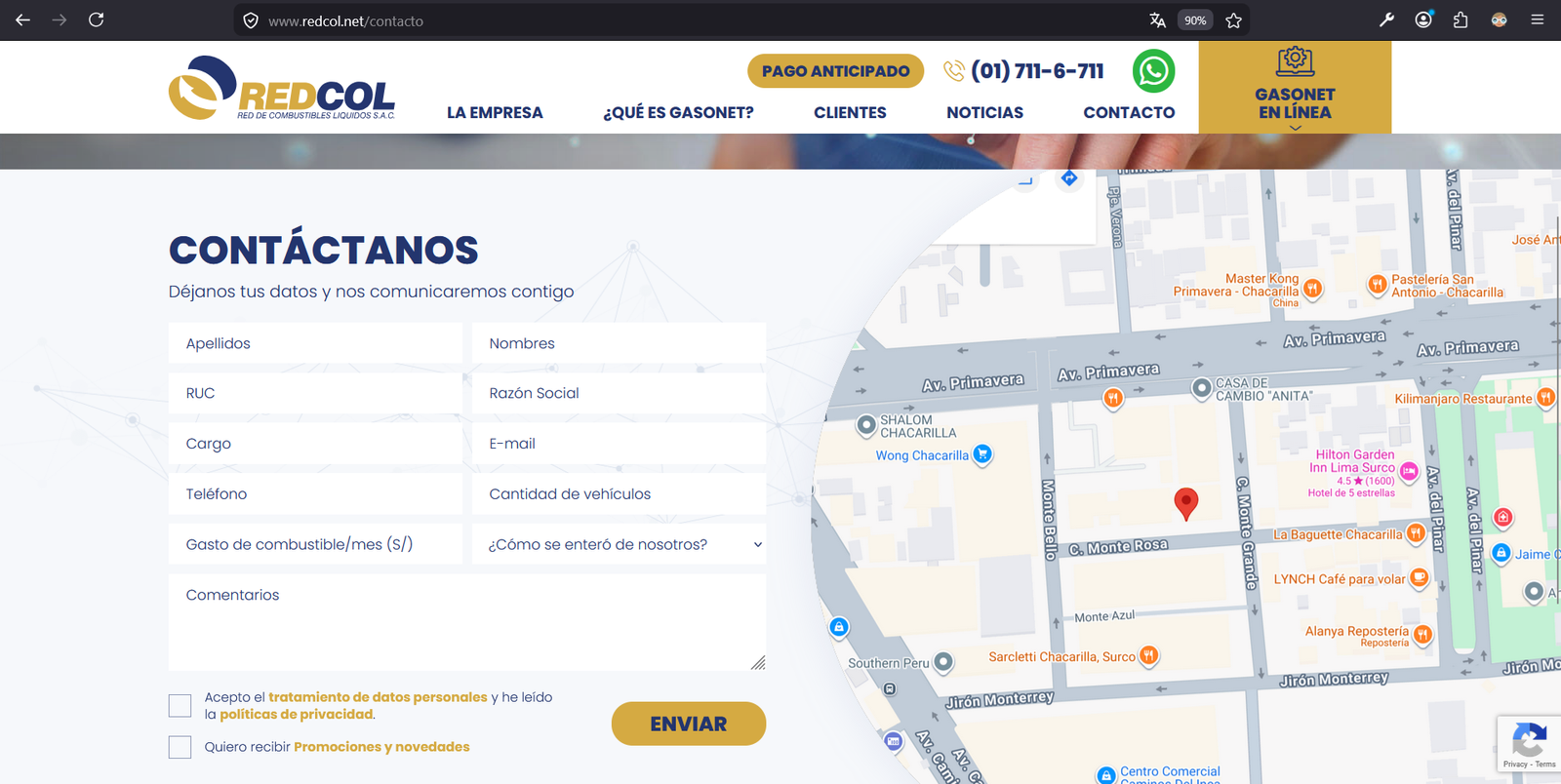
Task: Expand the GASONET EN LÍNEA panel
Action: 1295,88
